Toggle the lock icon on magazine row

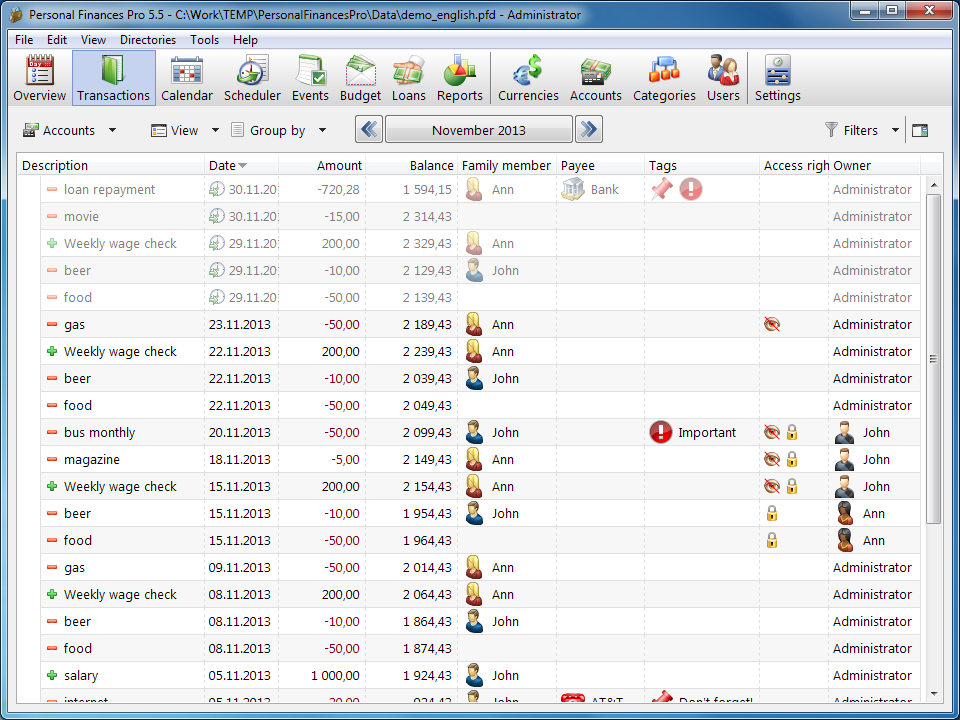(x=792, y=459)
